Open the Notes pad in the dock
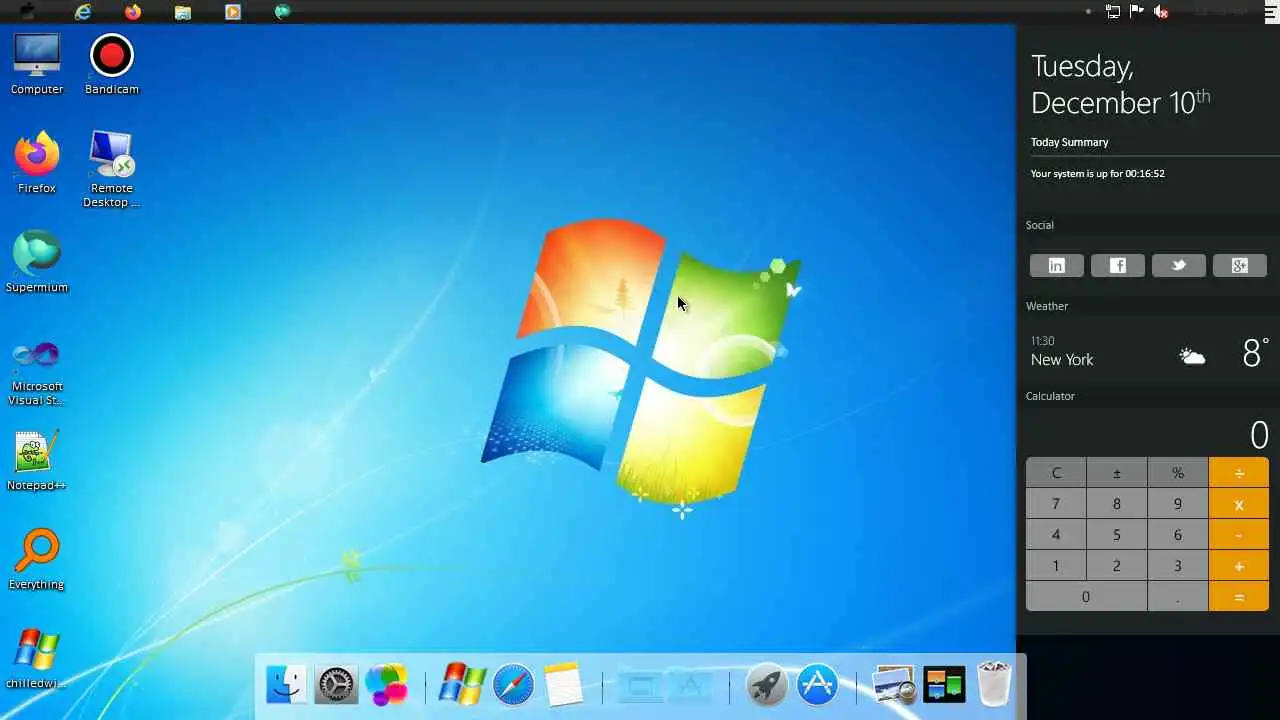 (564, 685)
